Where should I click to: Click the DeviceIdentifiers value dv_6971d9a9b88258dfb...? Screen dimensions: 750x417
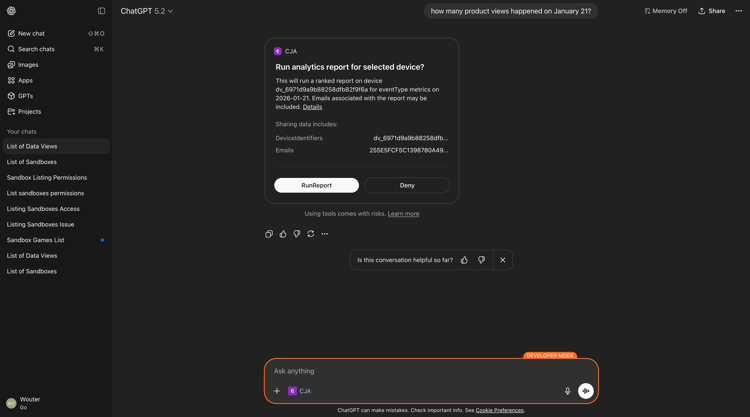(x=410, y=138)
